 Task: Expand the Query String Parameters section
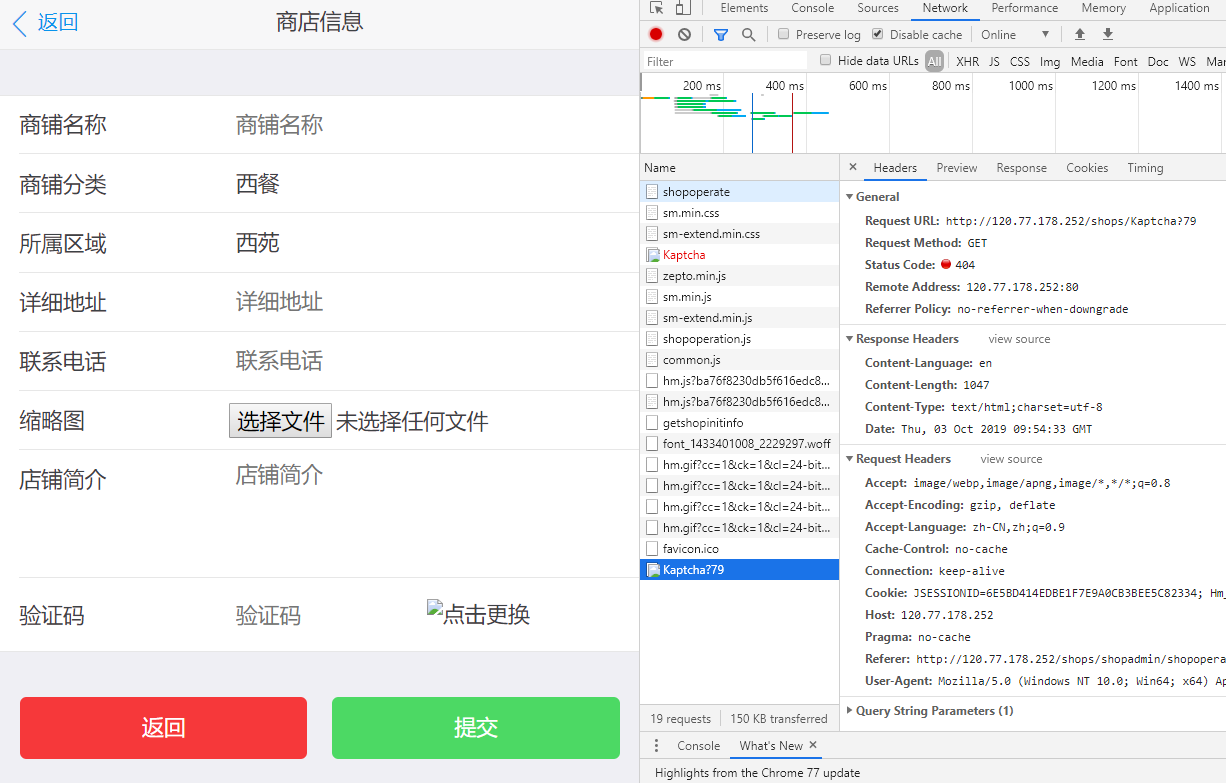851,710
